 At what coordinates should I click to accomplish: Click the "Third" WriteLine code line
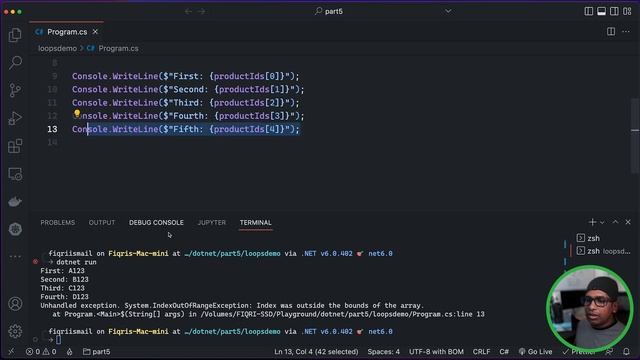[x=186, y=102]
